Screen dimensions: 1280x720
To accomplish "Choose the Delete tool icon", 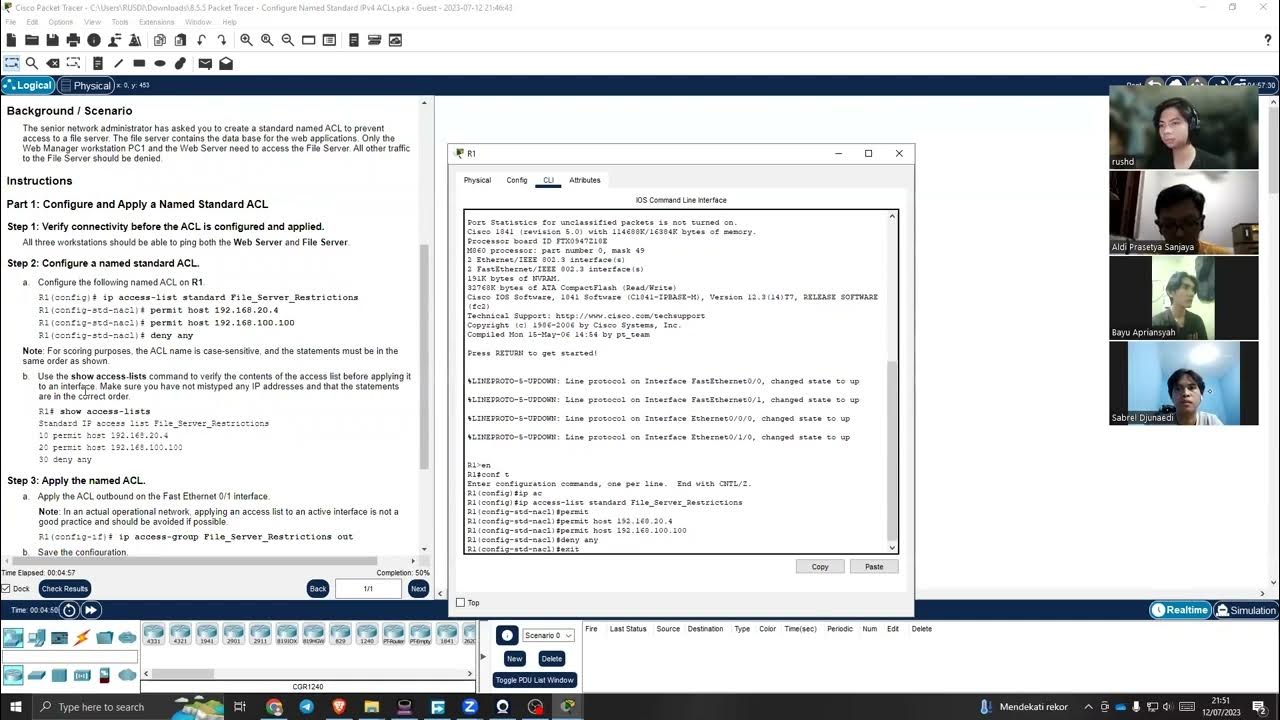I will point(53,63).
